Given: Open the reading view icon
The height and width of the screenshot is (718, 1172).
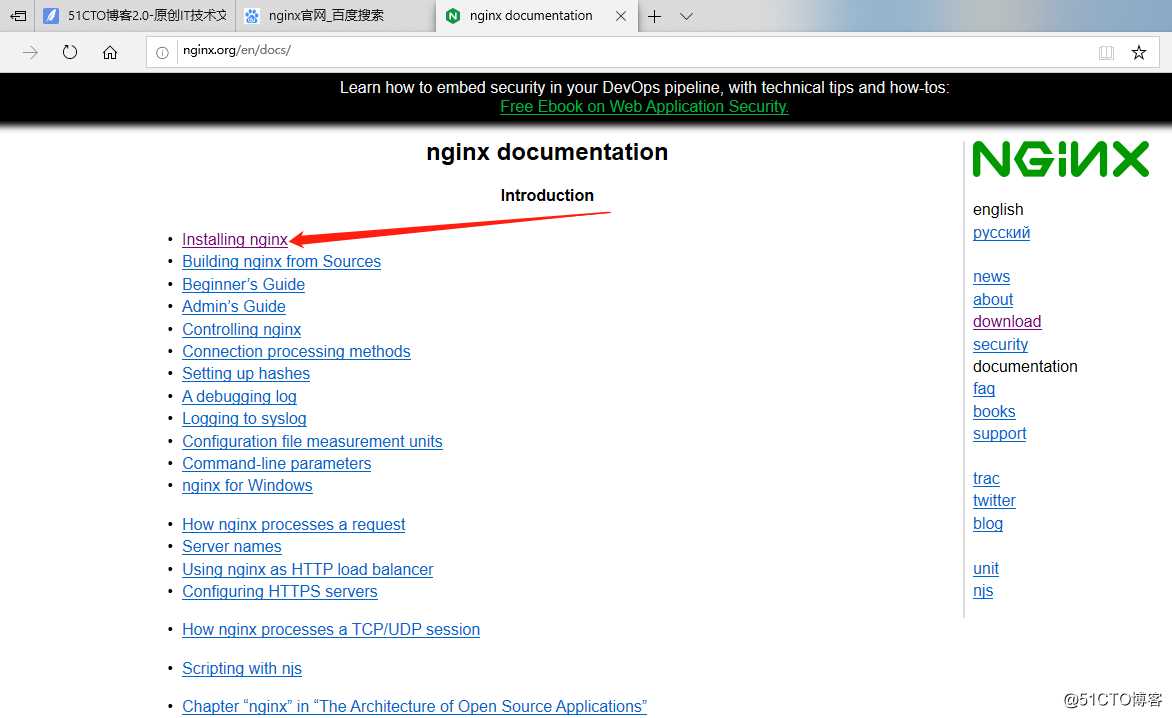Looking at the screenshot, I should click(x=1106, y=52).
